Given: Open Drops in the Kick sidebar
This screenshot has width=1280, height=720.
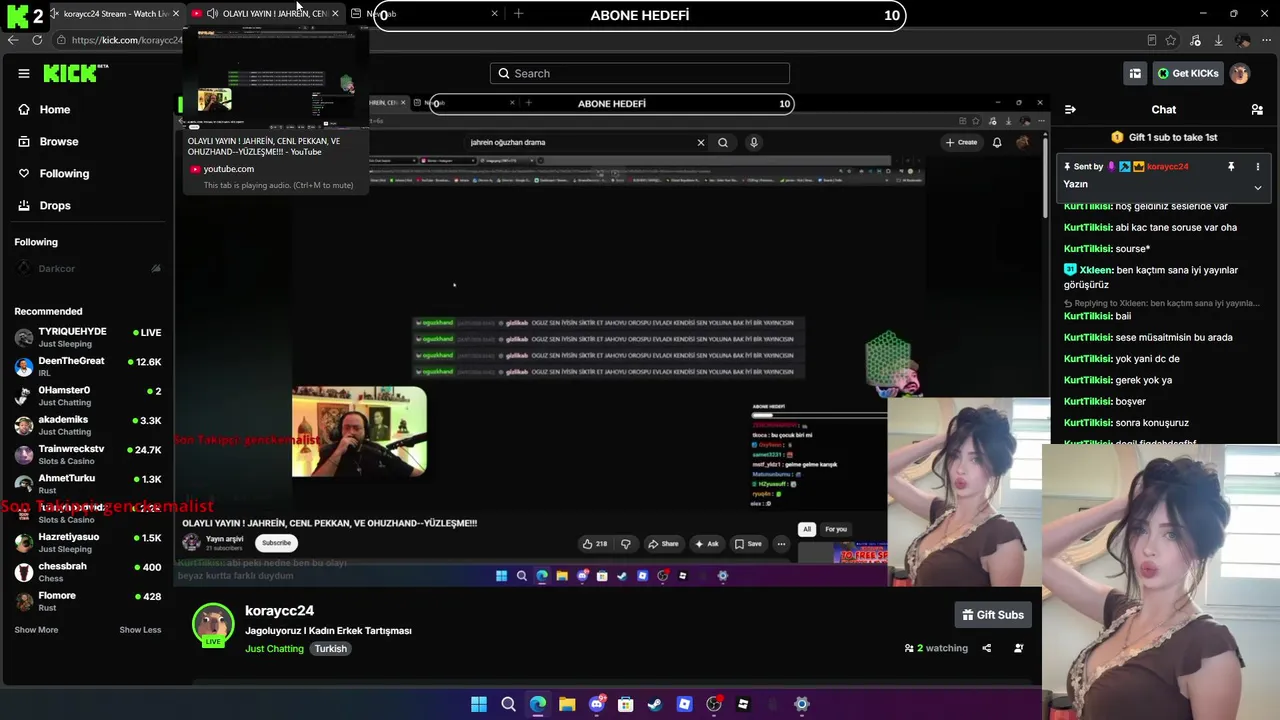Looking at the screenshot, I should pyautogui.click(x=55, y=206).
